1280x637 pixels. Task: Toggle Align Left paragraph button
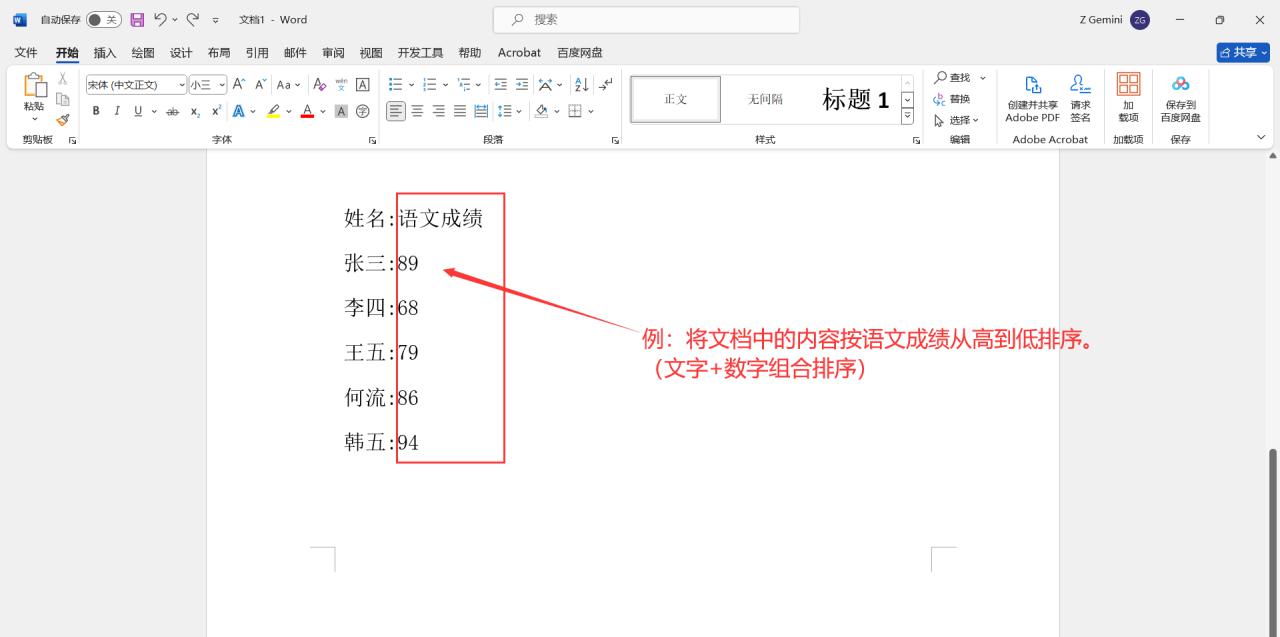[x=396, y=111]
